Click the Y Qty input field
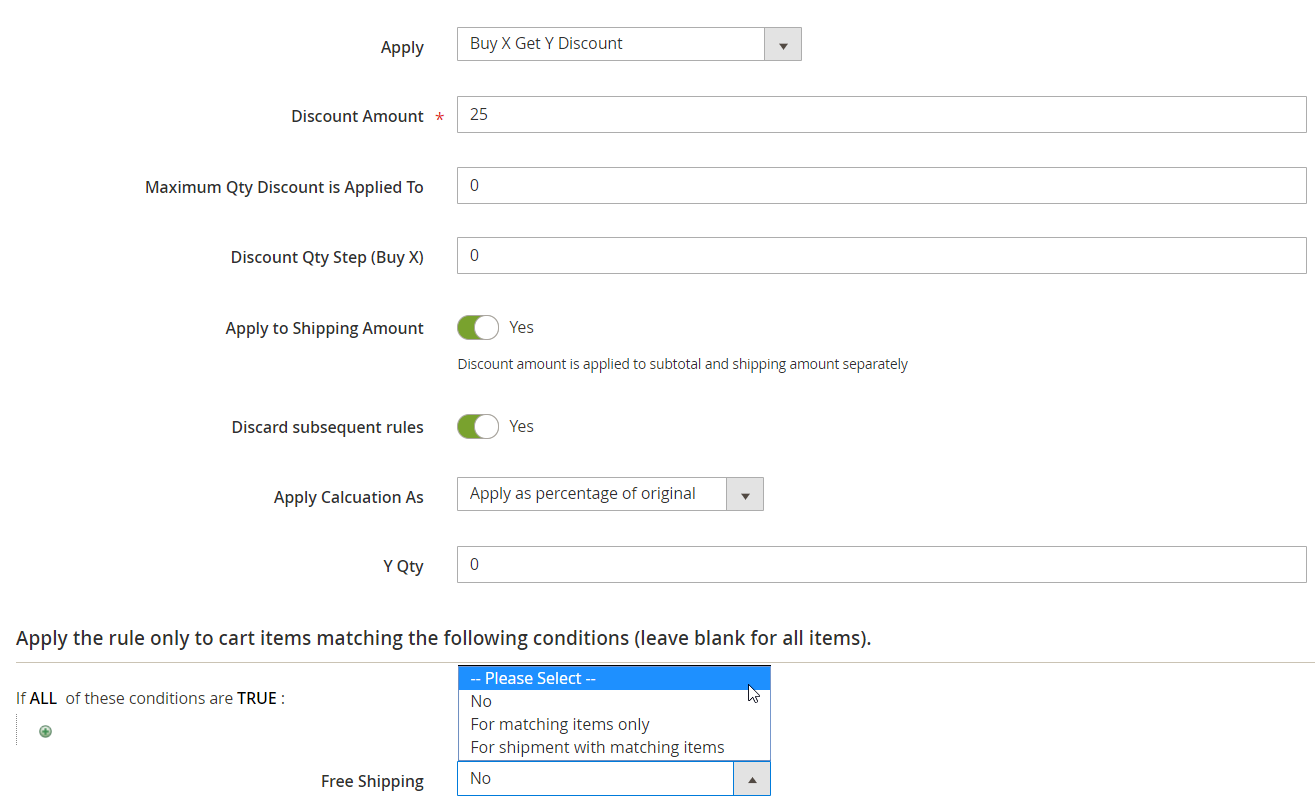This screenshot has width=1315, height=806. coord(881,565)
